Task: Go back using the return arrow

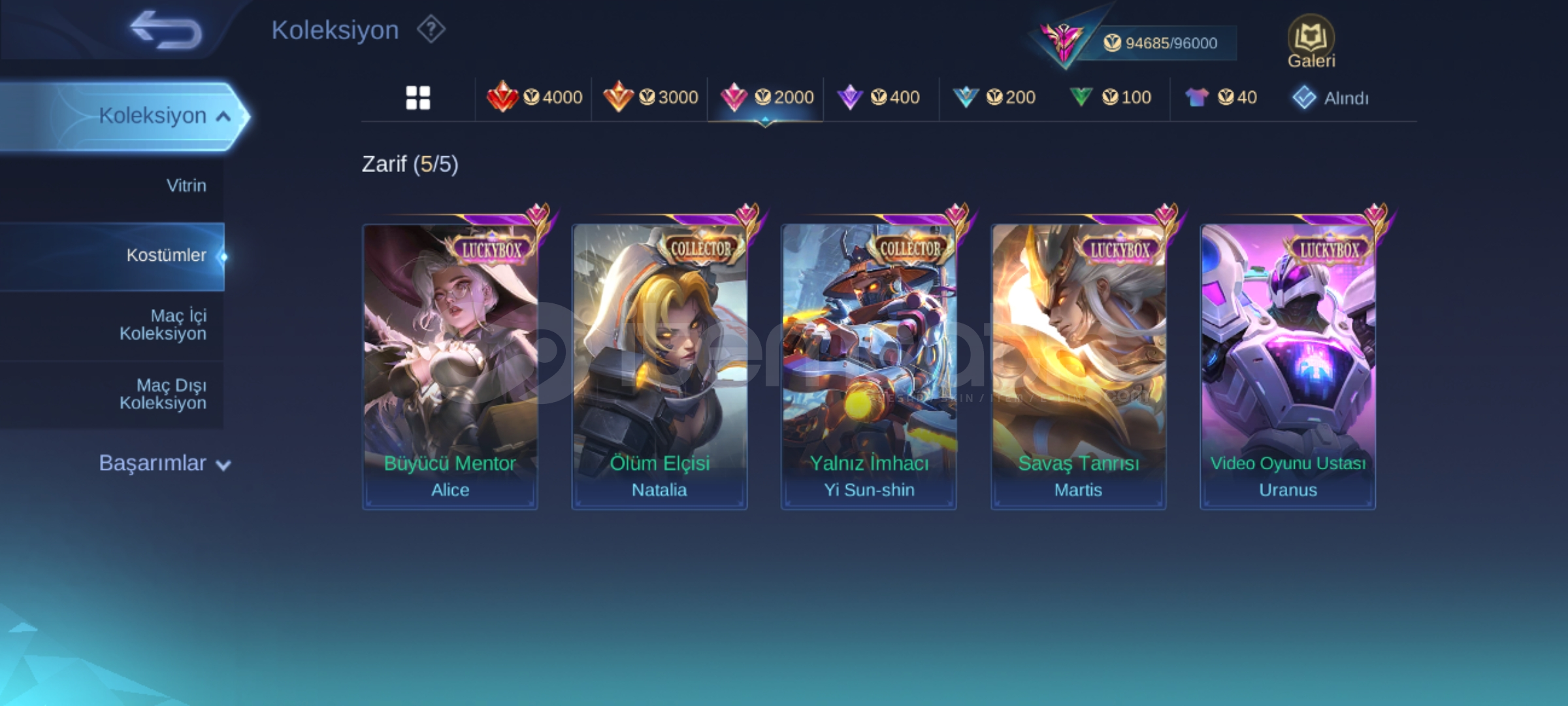Action: tap(166, 30)
